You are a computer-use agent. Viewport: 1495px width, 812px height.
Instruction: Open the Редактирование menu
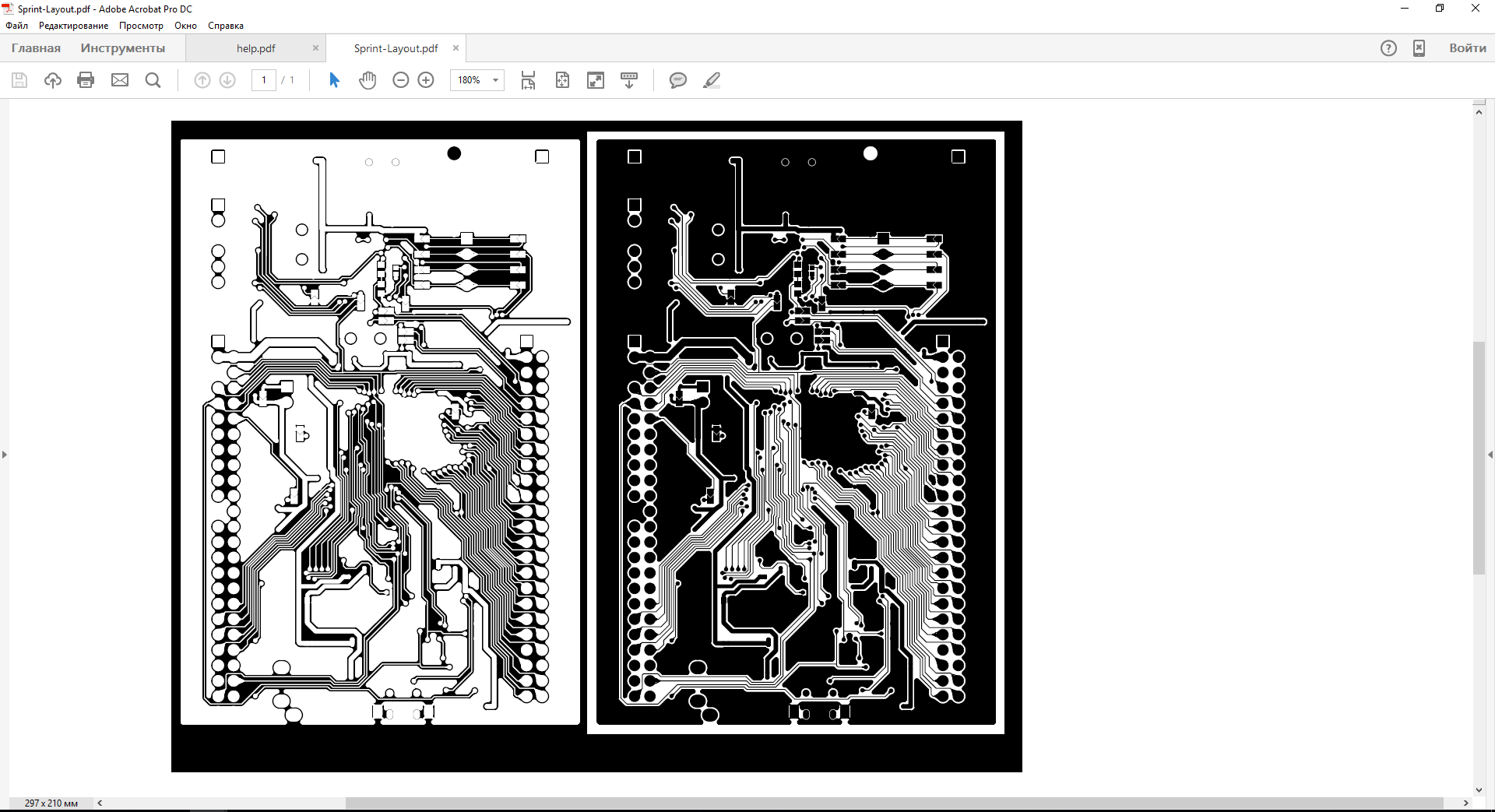point(74,26)
